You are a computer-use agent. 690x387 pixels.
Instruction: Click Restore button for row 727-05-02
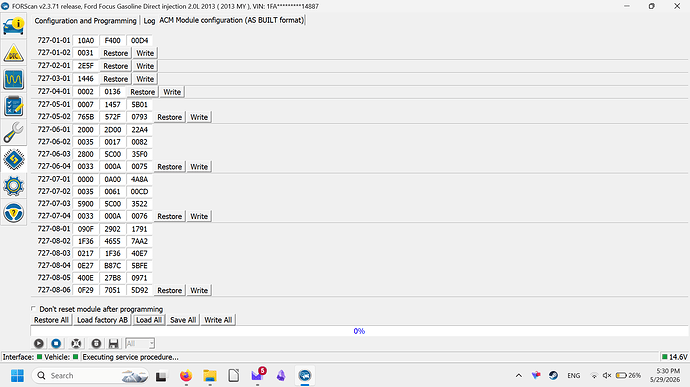169,117
